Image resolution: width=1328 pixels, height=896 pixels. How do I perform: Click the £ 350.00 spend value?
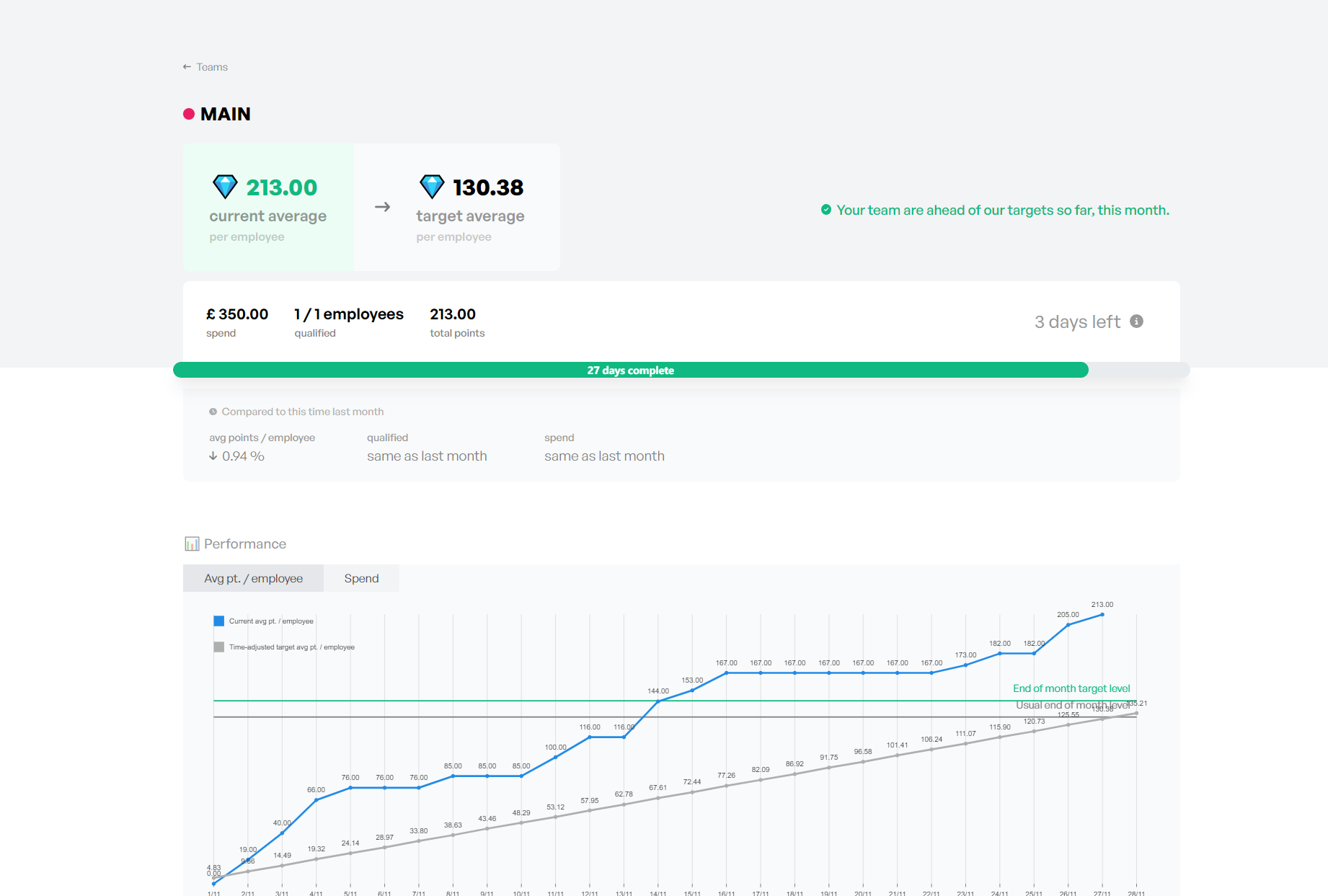click(237, 314)
